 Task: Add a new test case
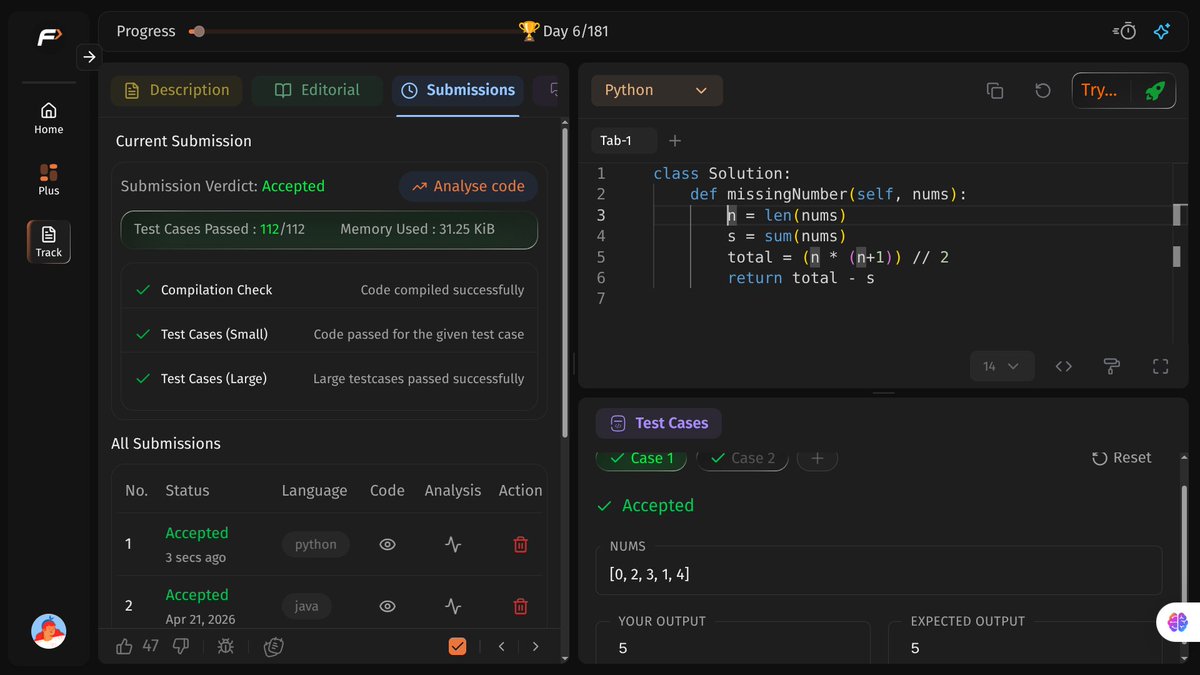click(x=817, y=458)
